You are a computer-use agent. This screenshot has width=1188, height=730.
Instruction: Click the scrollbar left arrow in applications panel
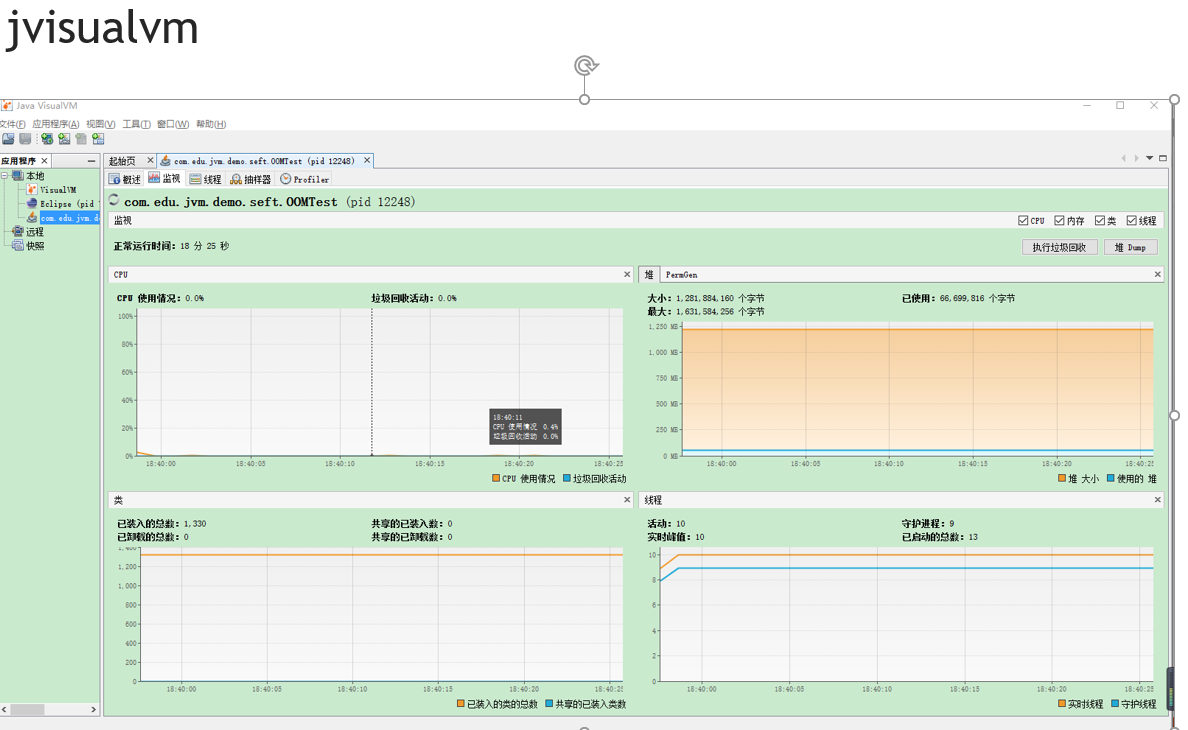click(x=5, y=710)
